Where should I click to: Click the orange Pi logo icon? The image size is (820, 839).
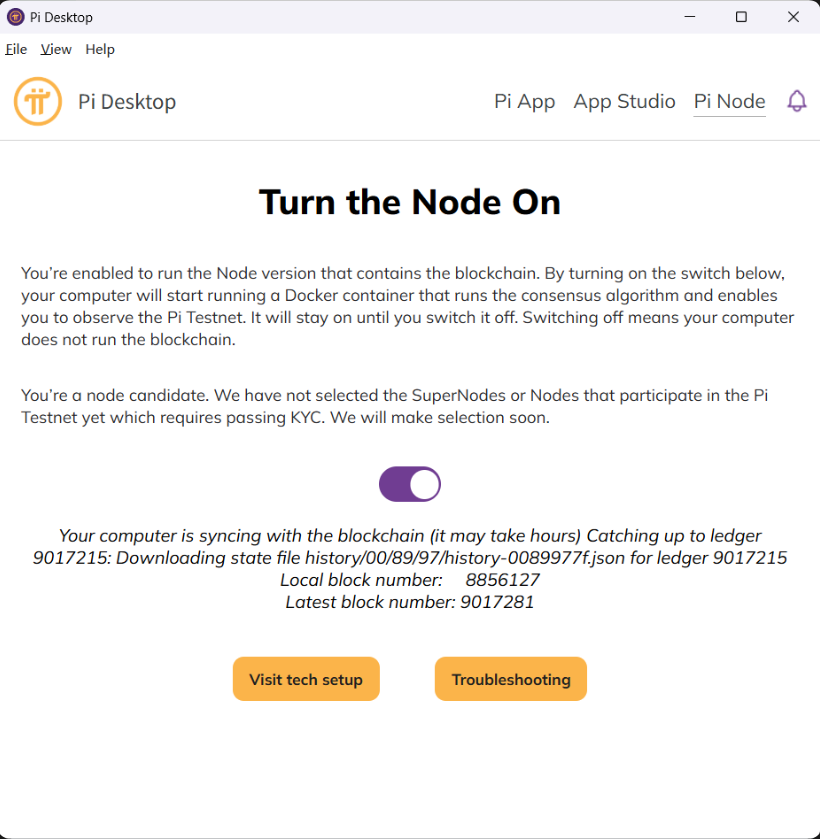tap(38, 101)
